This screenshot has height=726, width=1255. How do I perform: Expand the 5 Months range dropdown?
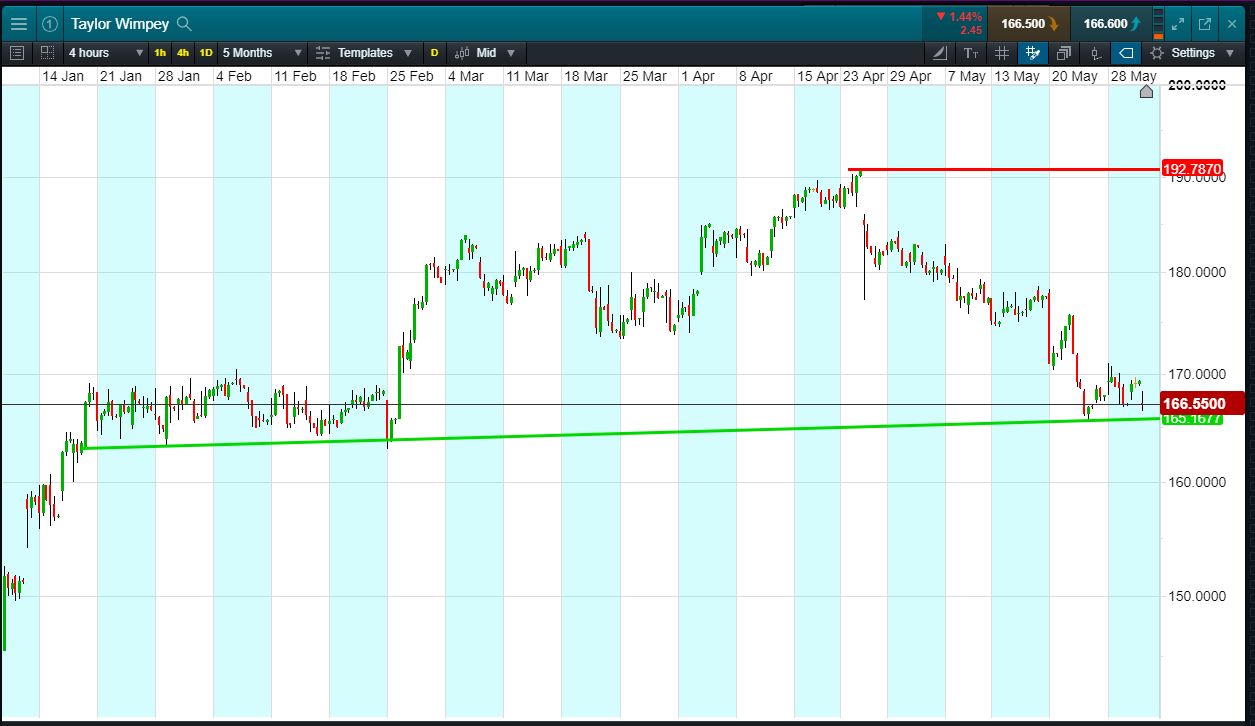point(262,53)
